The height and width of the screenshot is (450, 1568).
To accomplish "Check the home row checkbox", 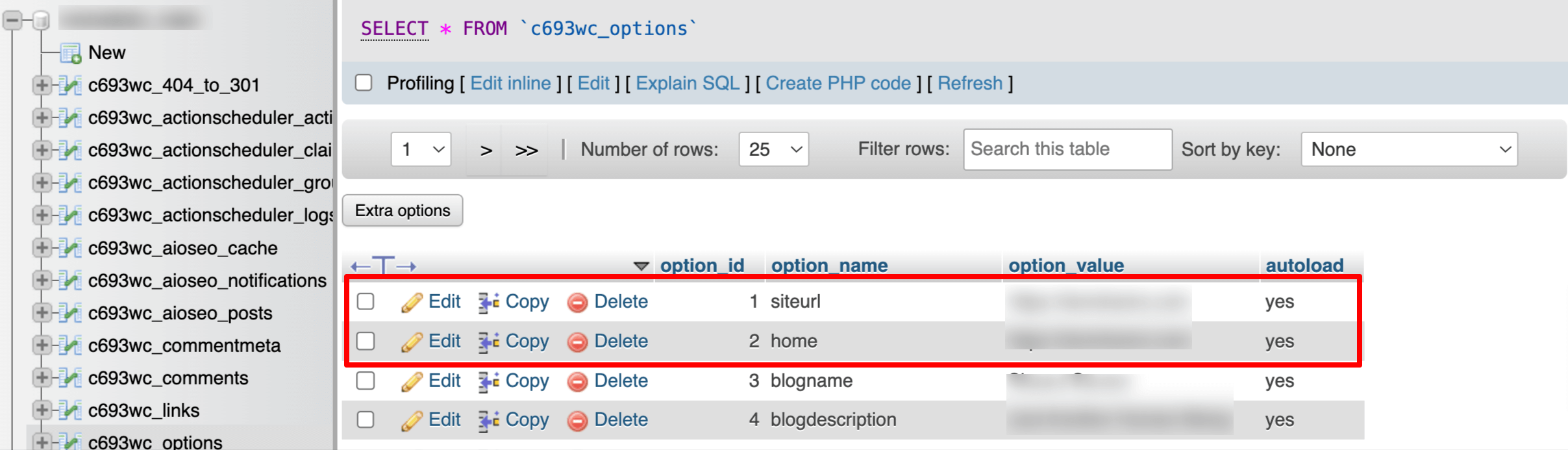I will 366,341.
